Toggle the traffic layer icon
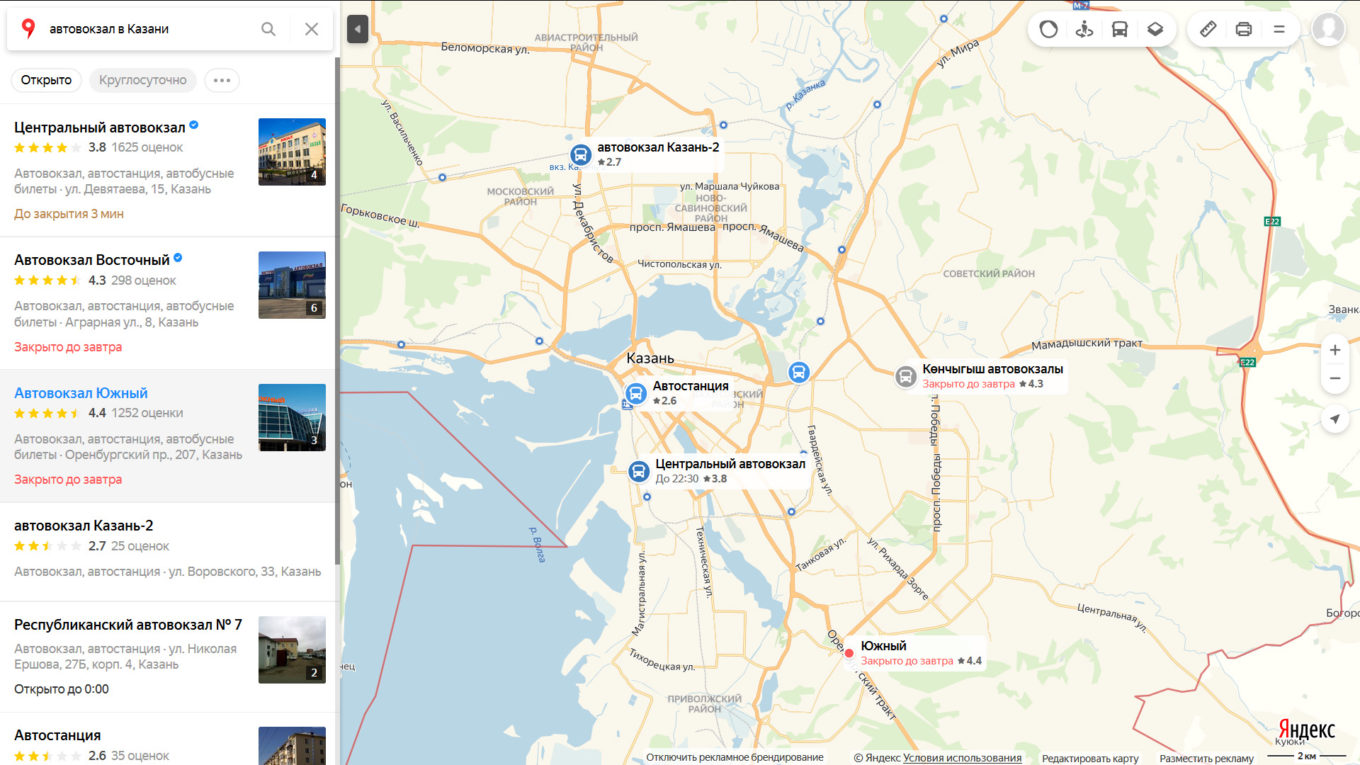Screen dimensions: 1360x765 click(x=1048, y=29)
